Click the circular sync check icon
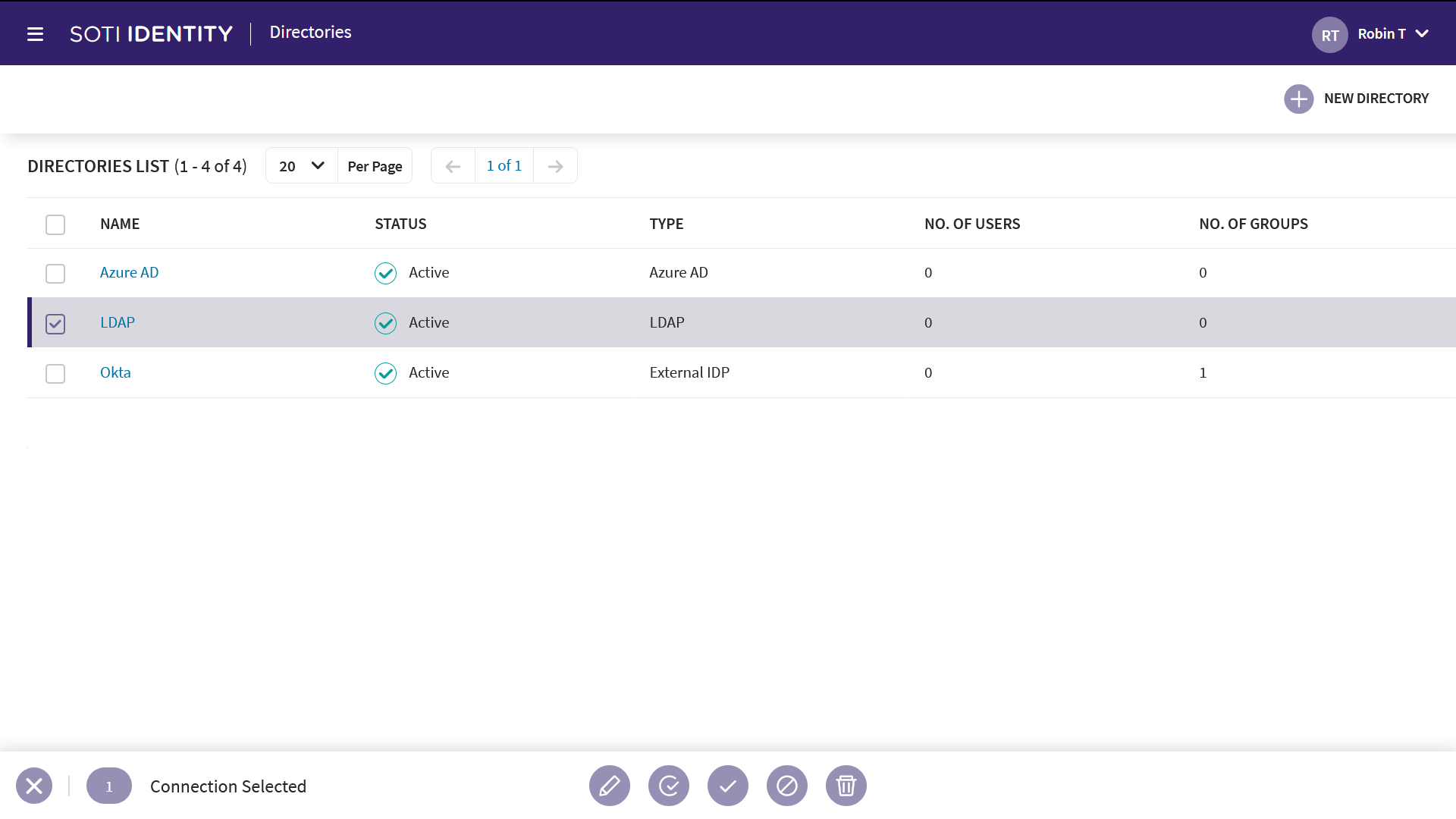This screenshot has width=1456, height=819. click(x=669, y=786)
